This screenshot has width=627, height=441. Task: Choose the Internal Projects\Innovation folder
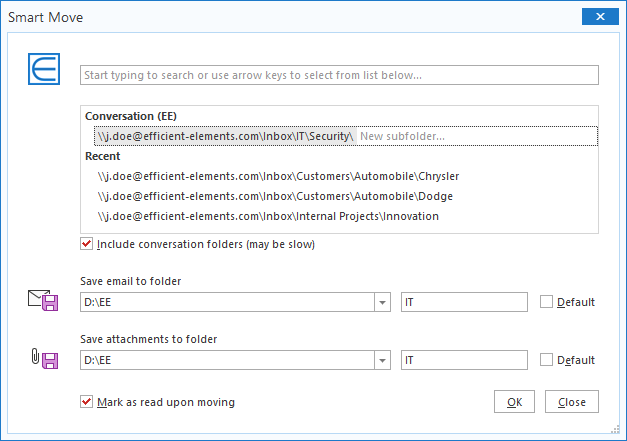268,216
